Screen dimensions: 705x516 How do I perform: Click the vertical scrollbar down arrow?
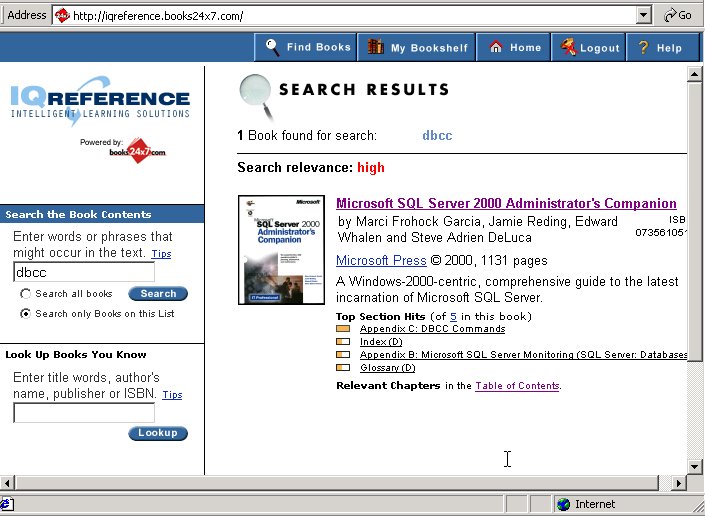(x=695, y=467)
